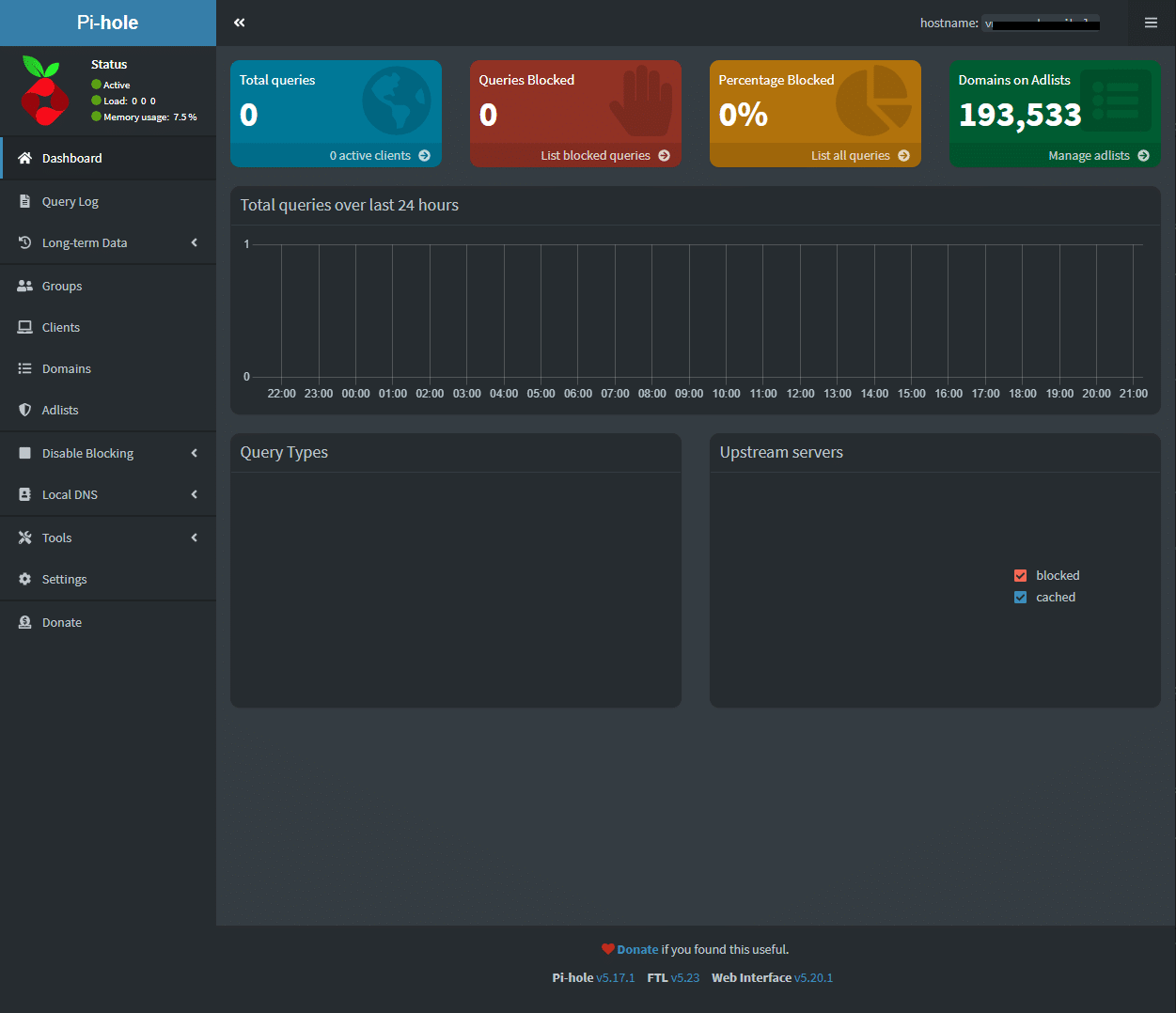The width and height of the screenshot is (1176, 1013).
Task: Open the hamburger menu in the top bar
Action: tap(1151, 23)
